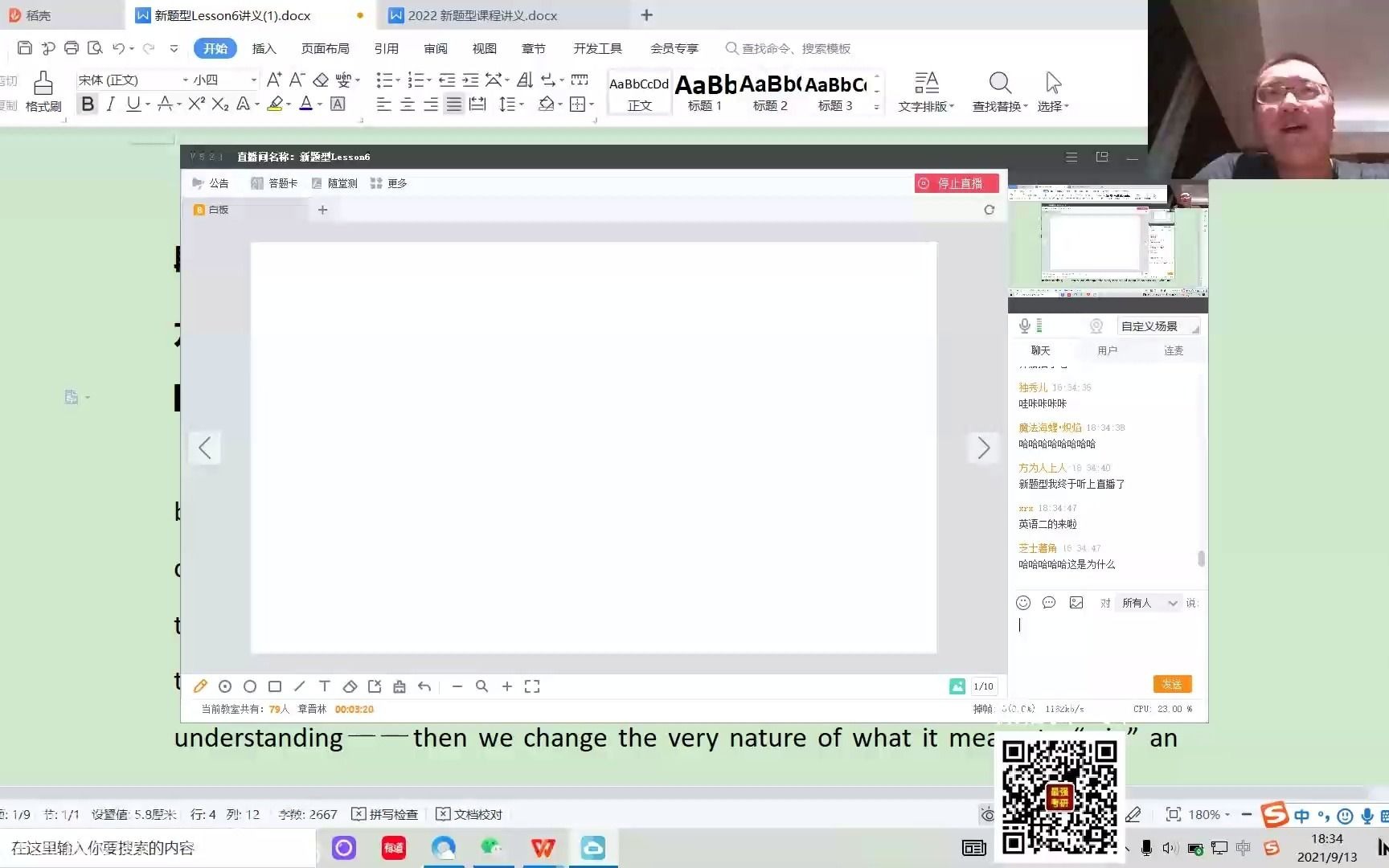Open the font color A swatch
Screen dimensions: 1389x868
pyautogui.click(x=305, y=104)
